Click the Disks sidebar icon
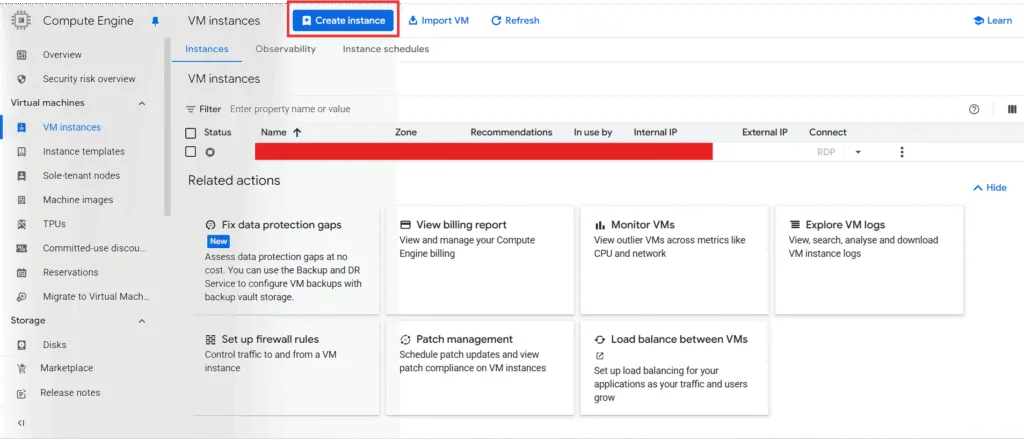Screen dimensions: 1024x439 (22, 345)
